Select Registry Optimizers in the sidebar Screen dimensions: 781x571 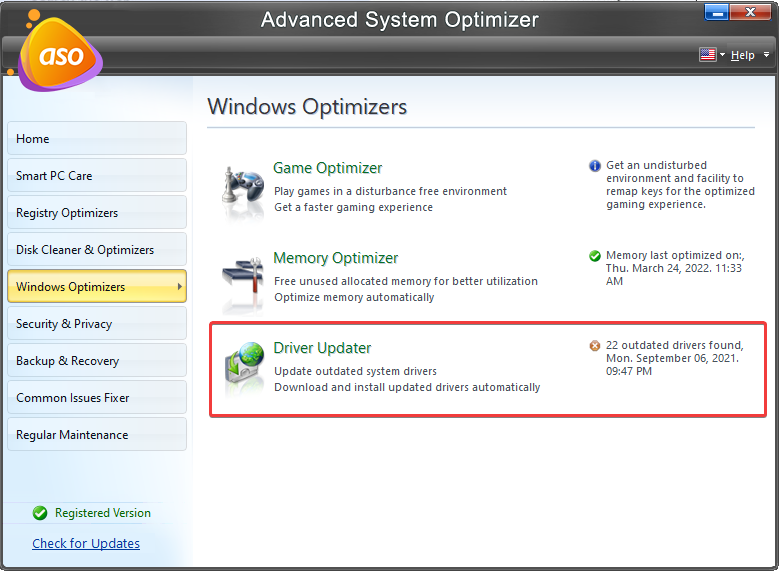pyautogui.click(x=97, y=212)
